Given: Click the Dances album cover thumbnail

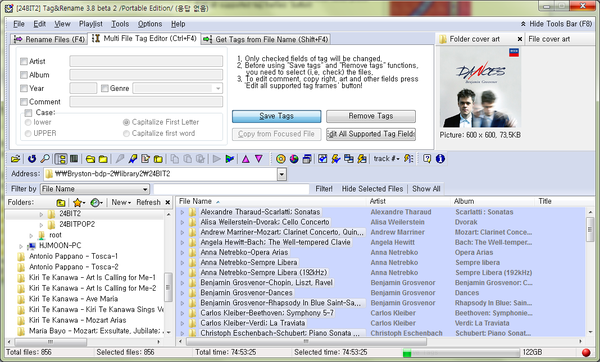Looking at the screenshot, I should (480, 88).
